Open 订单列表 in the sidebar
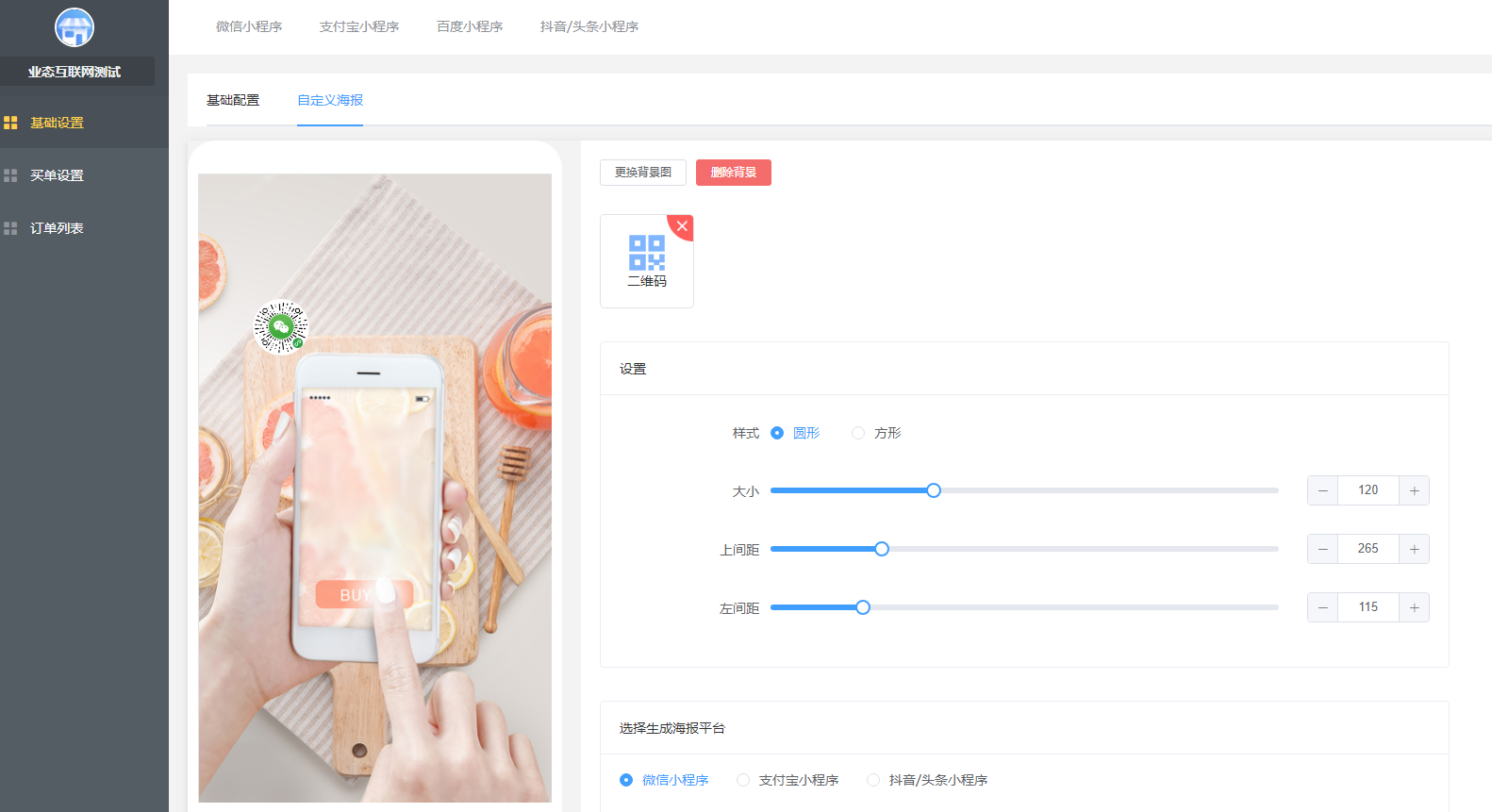1492x812 pixels. click(x=84, y=228)
